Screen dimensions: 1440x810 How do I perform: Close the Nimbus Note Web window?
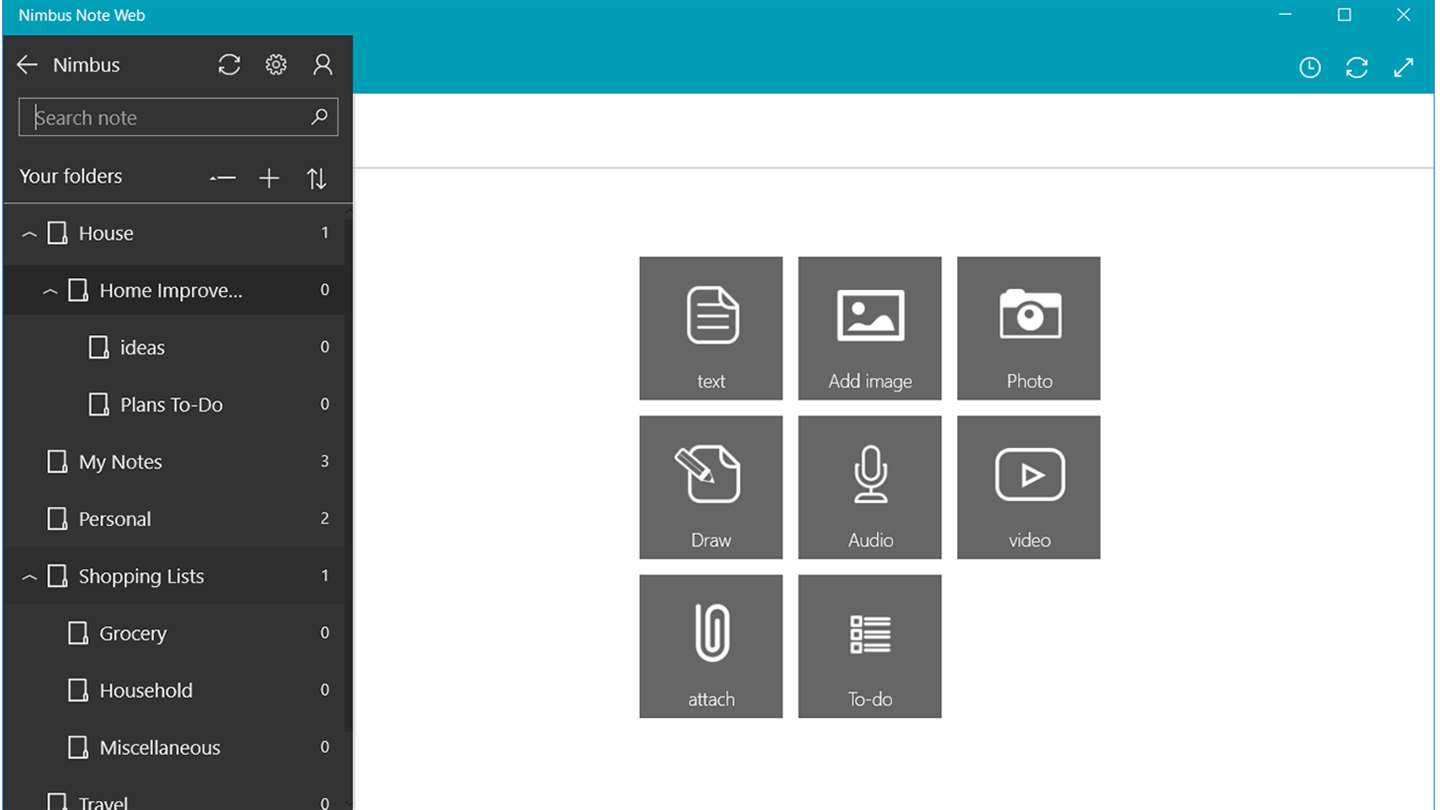coord(1403,15)
